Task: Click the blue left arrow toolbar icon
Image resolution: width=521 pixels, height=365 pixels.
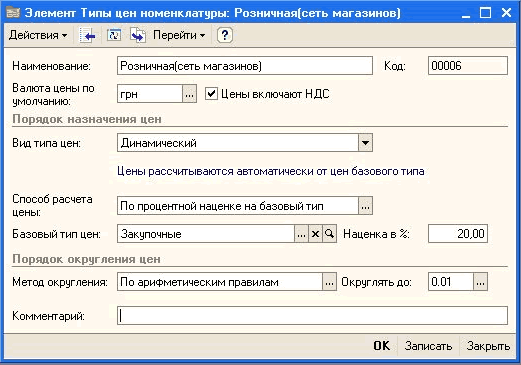Action: pos(87,35)
